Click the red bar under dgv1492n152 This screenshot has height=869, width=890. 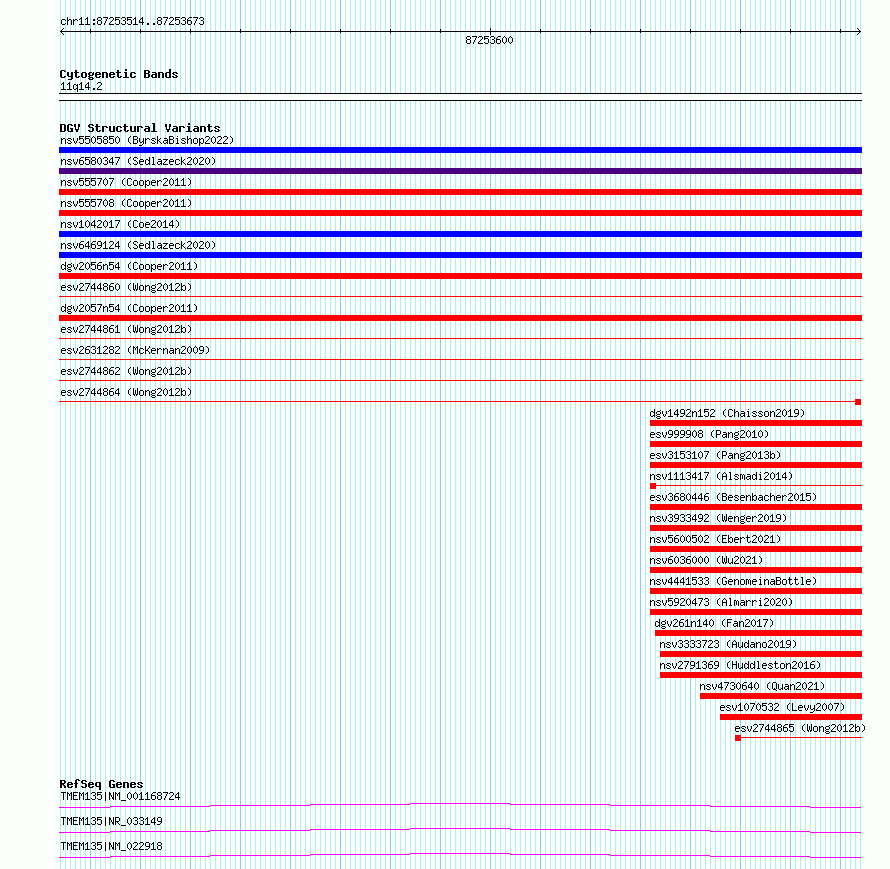click(x=756, y=423)
